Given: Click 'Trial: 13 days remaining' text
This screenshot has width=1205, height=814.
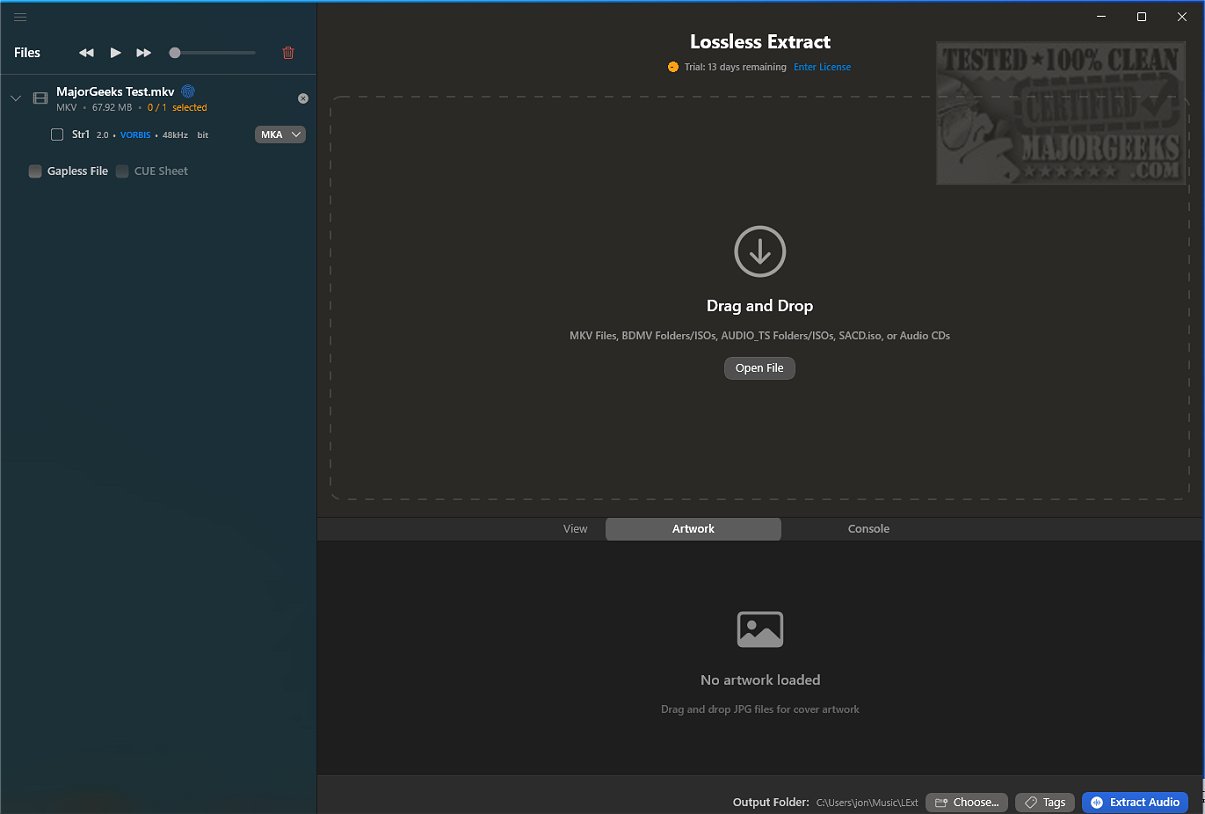Looking at the screenshot, I should 735,67.
